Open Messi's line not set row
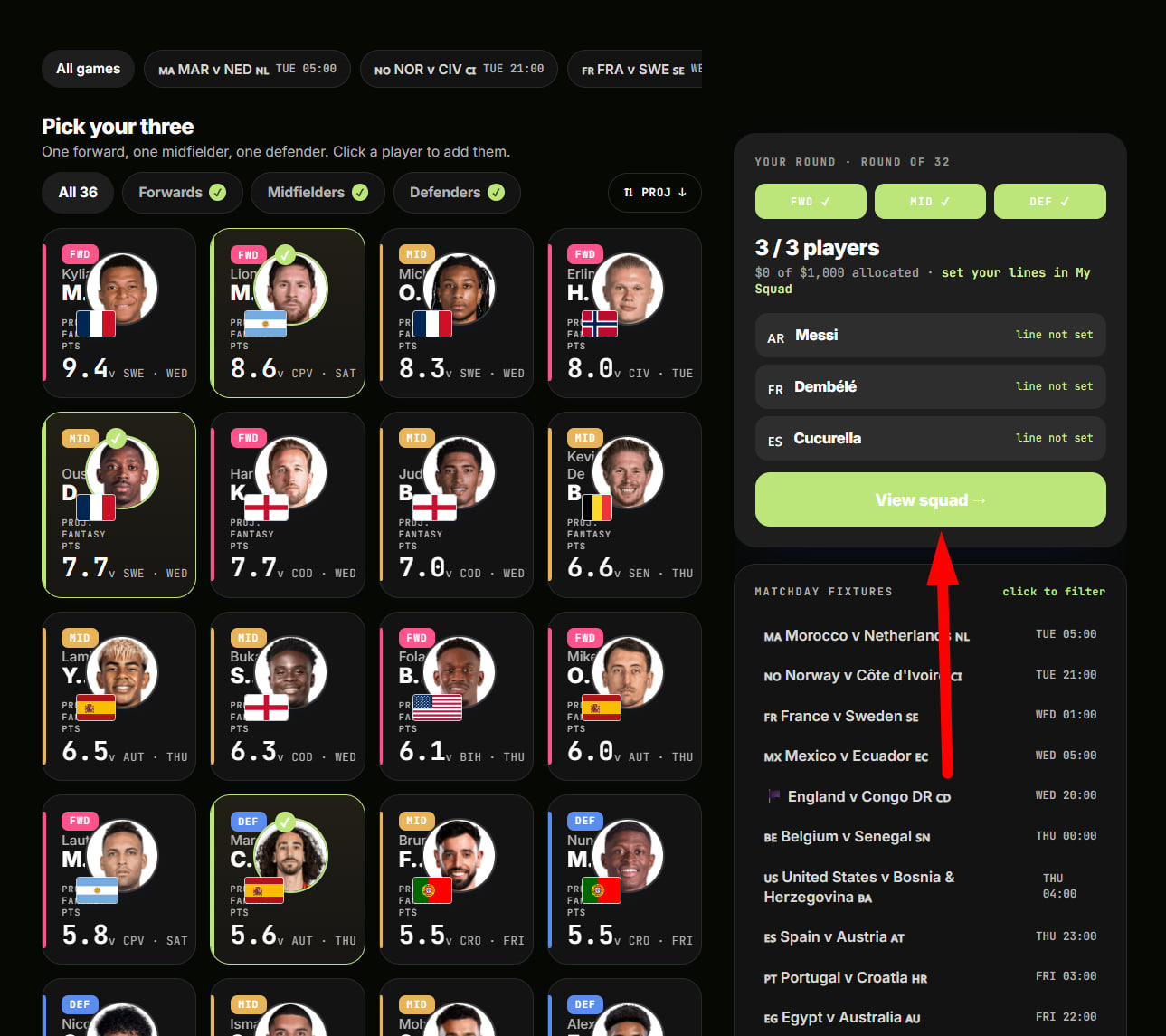 pyautogui.click(x=931, y=335)
